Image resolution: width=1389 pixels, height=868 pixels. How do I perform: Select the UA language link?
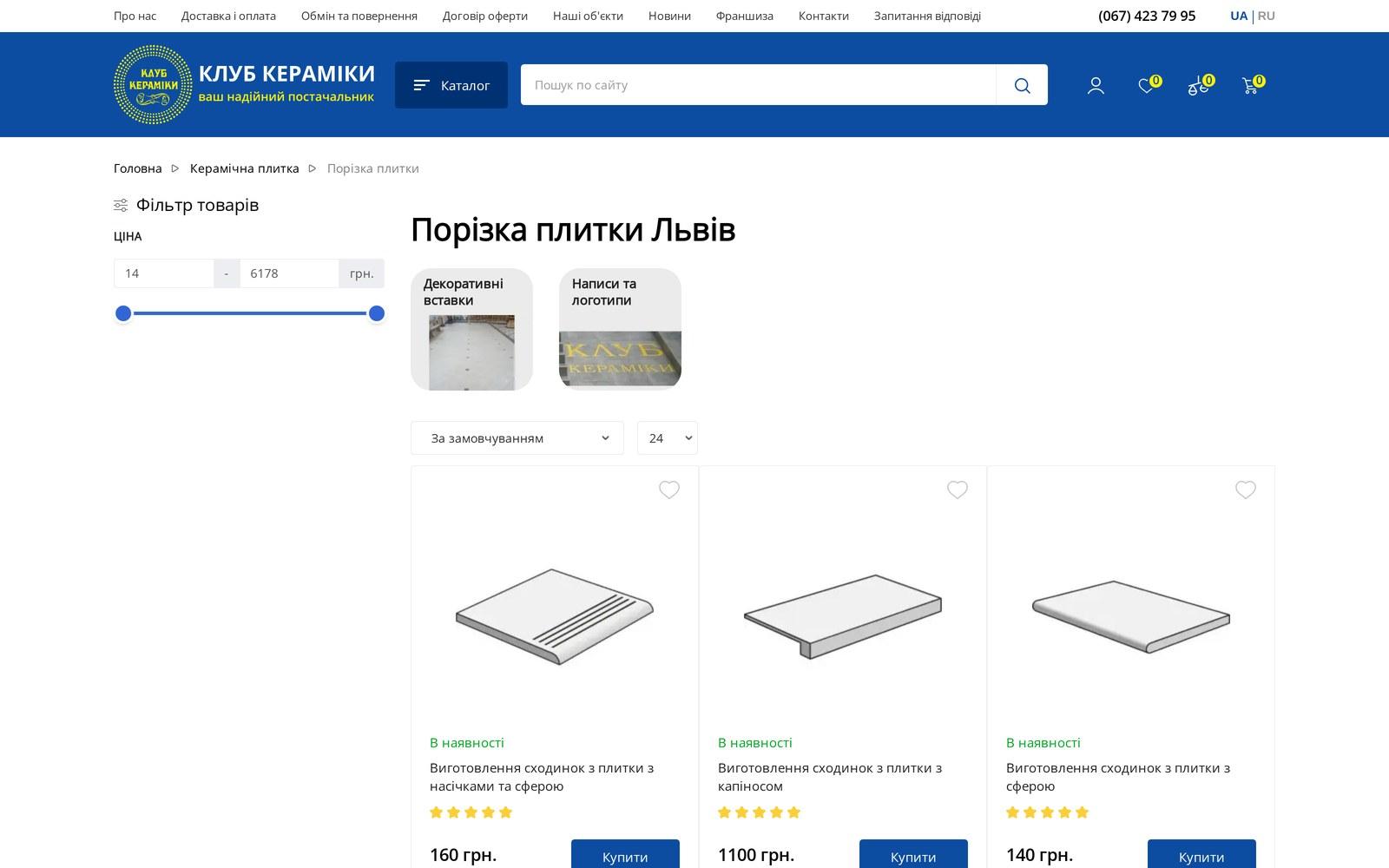coord(1239,16)
